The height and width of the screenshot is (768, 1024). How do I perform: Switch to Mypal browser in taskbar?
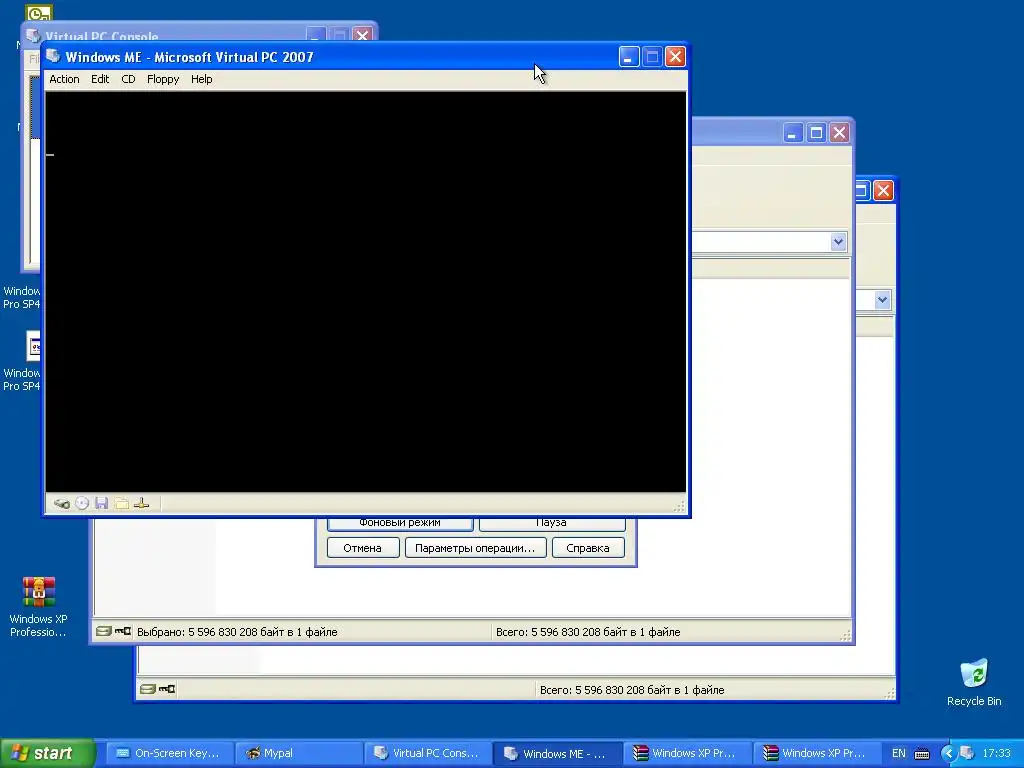(297, 753)
